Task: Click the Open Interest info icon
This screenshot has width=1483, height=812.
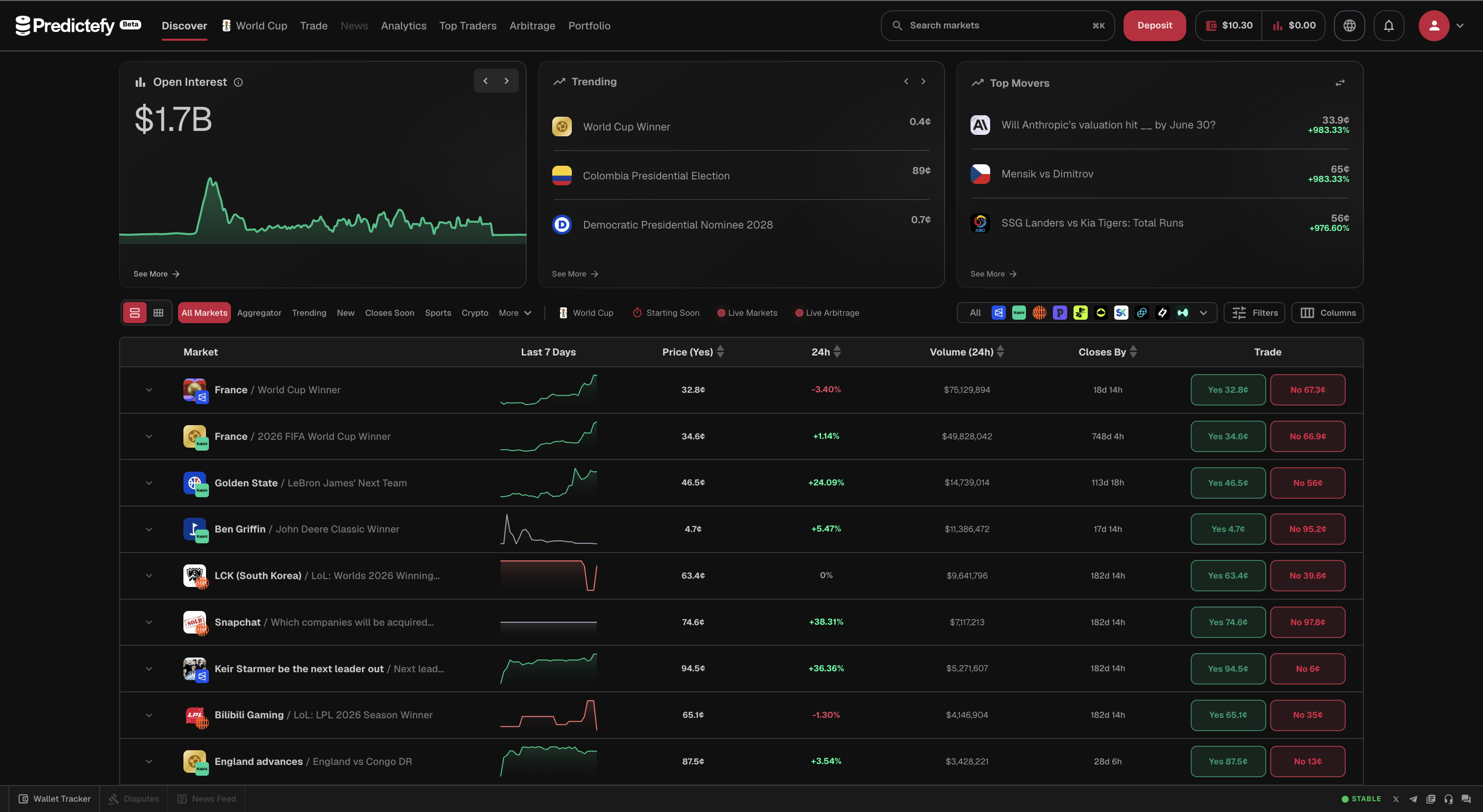Action: tap(238, 82)
